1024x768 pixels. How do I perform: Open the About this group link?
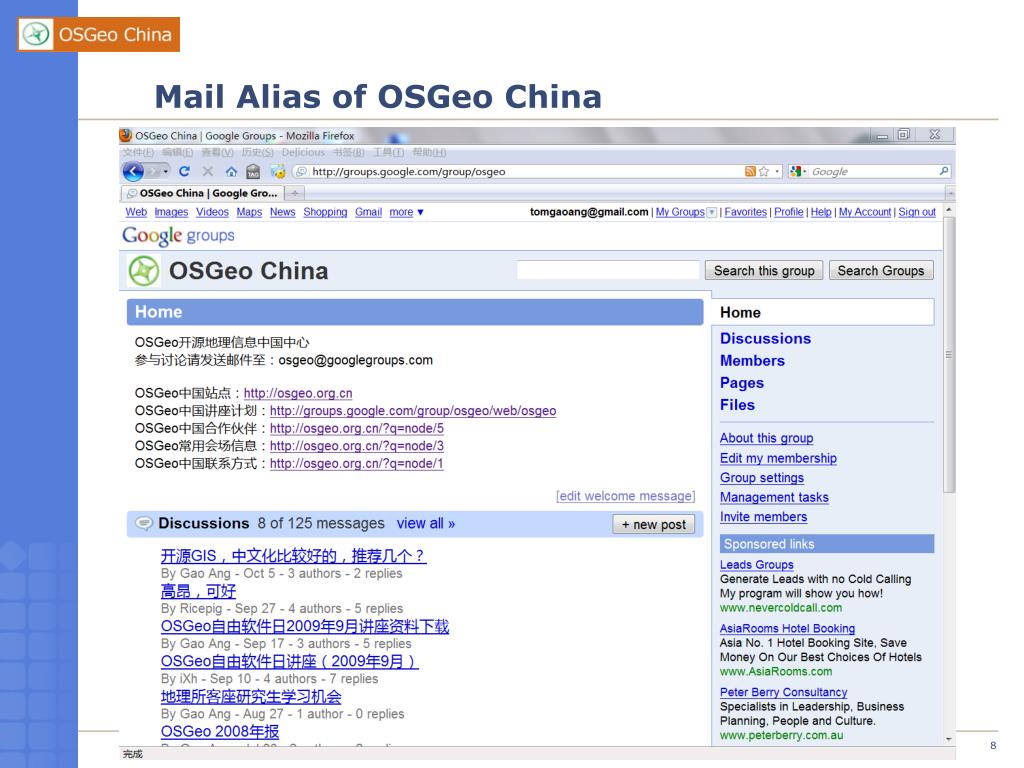coord(767,438)
